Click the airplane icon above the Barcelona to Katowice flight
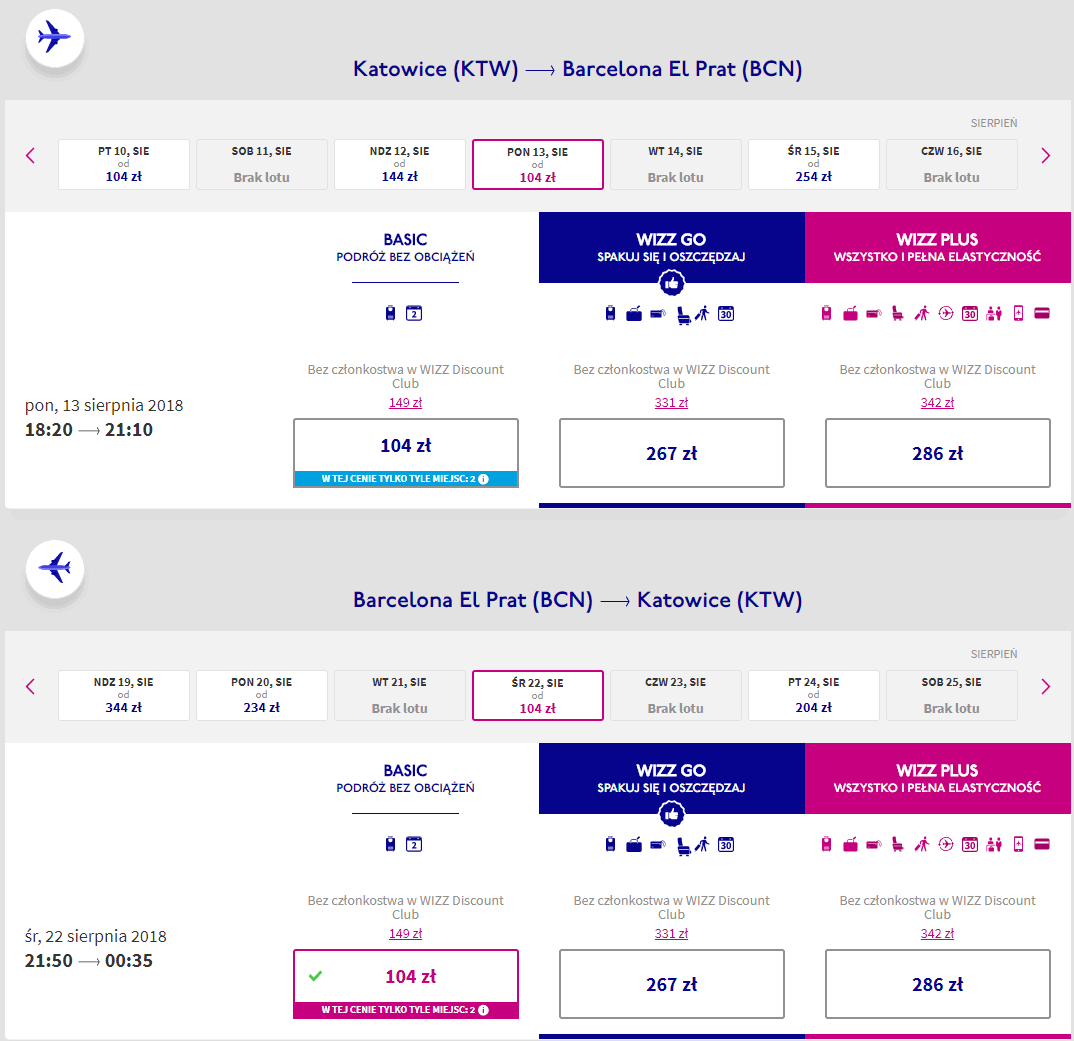 (54, 569)
